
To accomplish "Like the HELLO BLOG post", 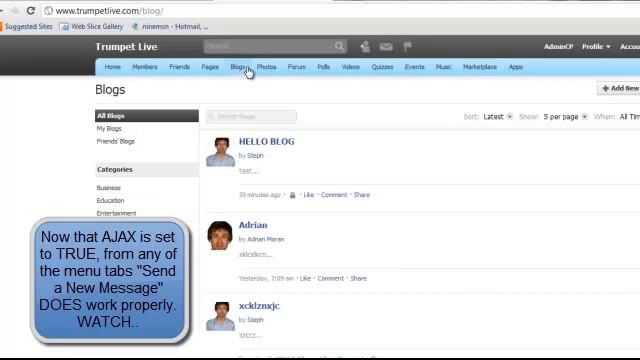I will [309, 195].
